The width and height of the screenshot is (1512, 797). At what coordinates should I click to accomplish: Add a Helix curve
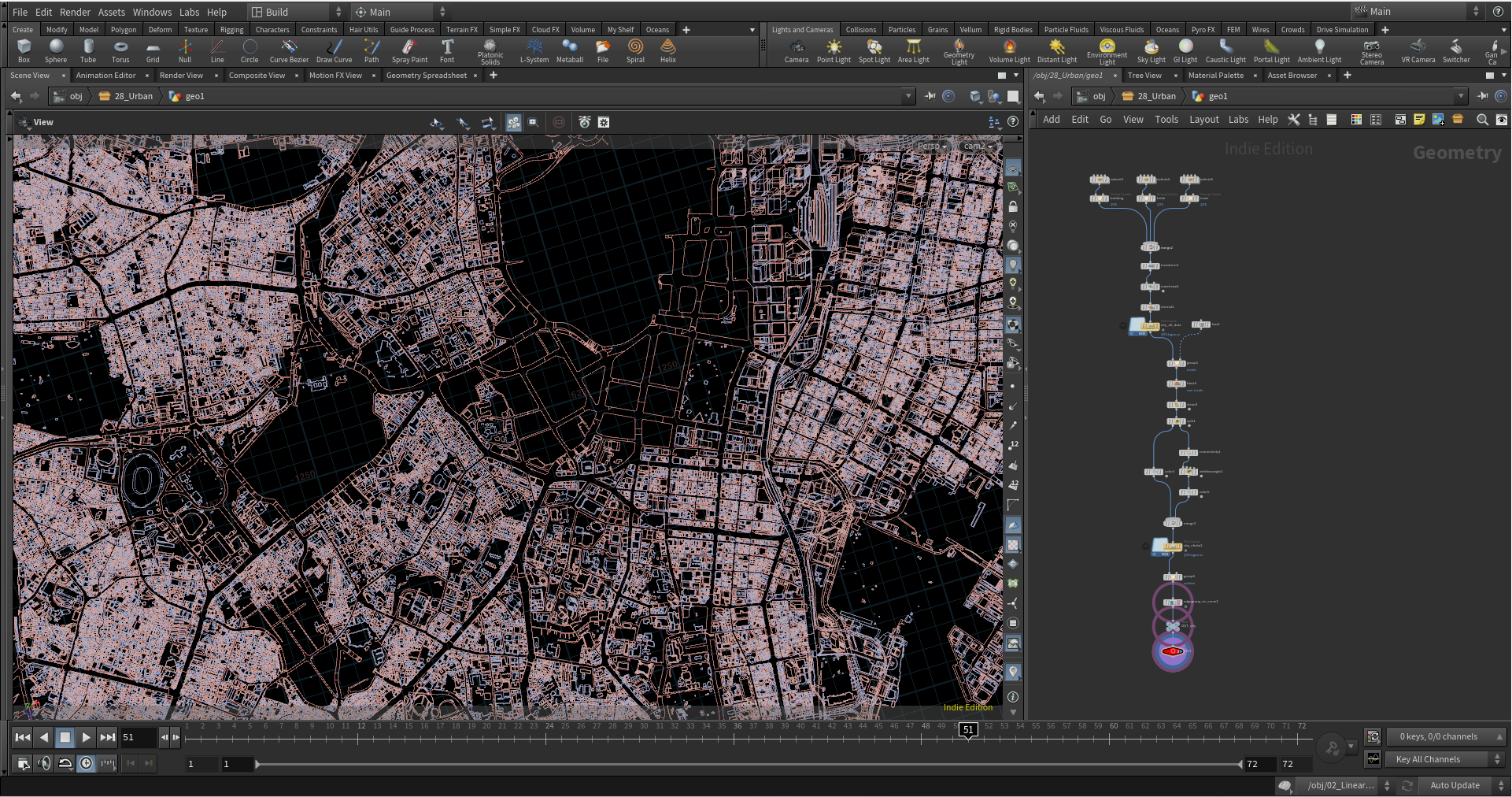click(668, 51)
